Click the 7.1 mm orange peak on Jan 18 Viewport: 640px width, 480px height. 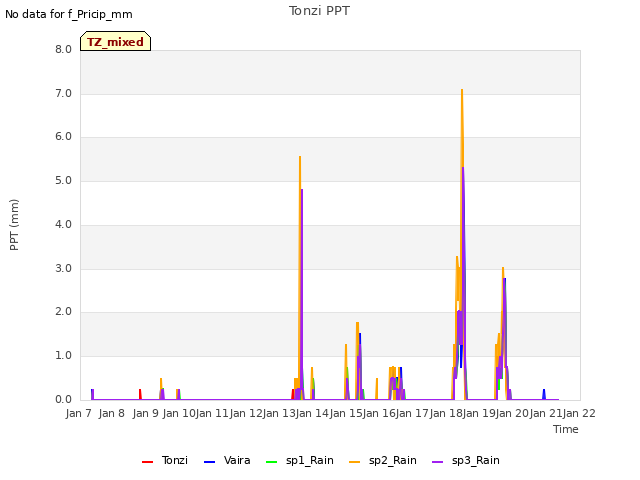coord(462,90)
